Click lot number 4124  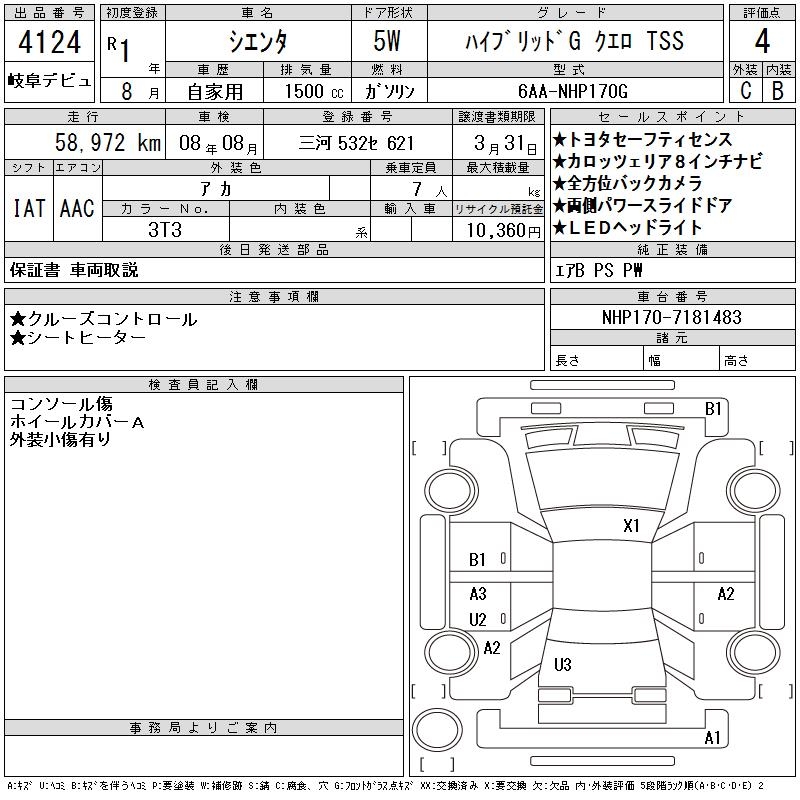coord(49,42)
